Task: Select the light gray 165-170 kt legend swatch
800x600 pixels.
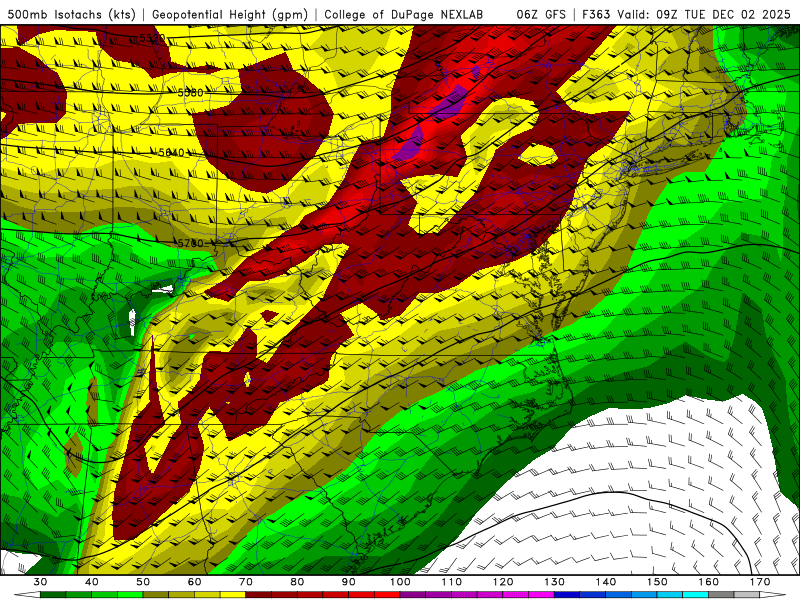Action: point(747,595)
